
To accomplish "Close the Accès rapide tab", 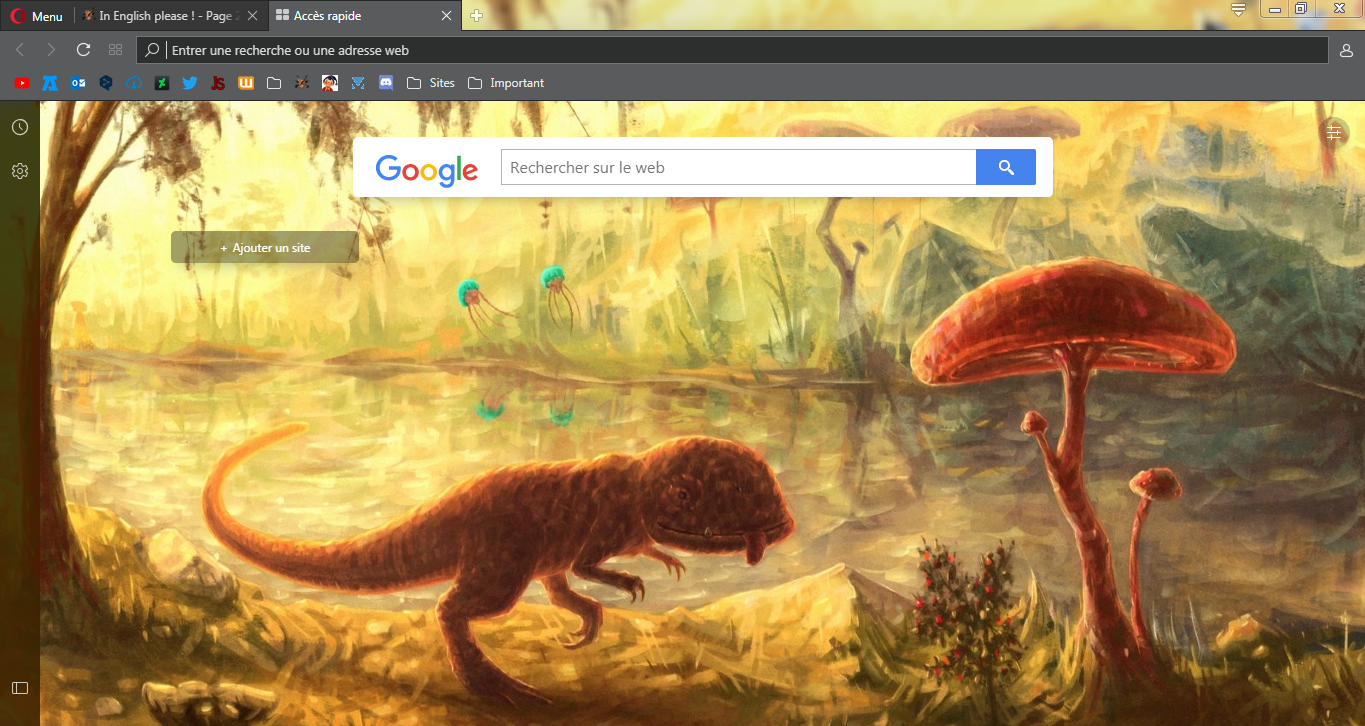I will tap(448, 16).
